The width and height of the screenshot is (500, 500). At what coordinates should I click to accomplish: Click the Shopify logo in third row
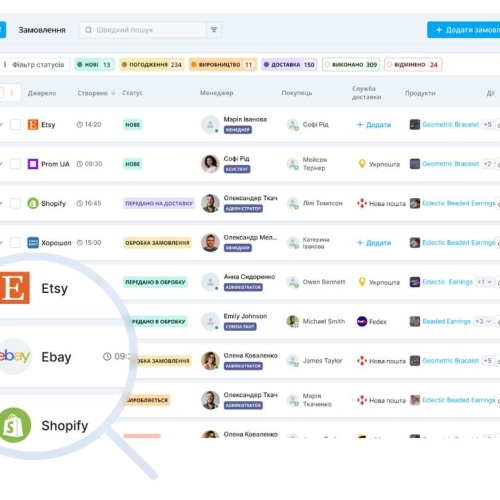[33, 203]
